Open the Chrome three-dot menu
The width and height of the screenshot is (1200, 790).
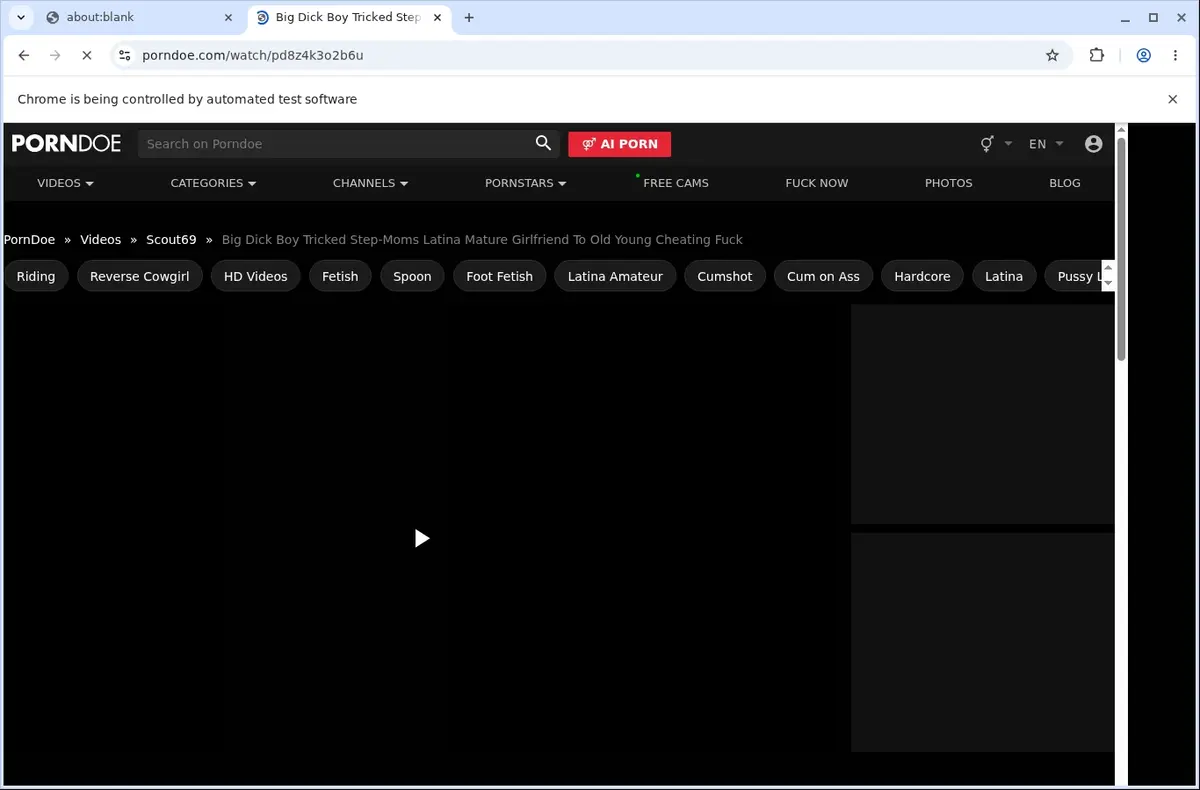[x=1175, y=55]
